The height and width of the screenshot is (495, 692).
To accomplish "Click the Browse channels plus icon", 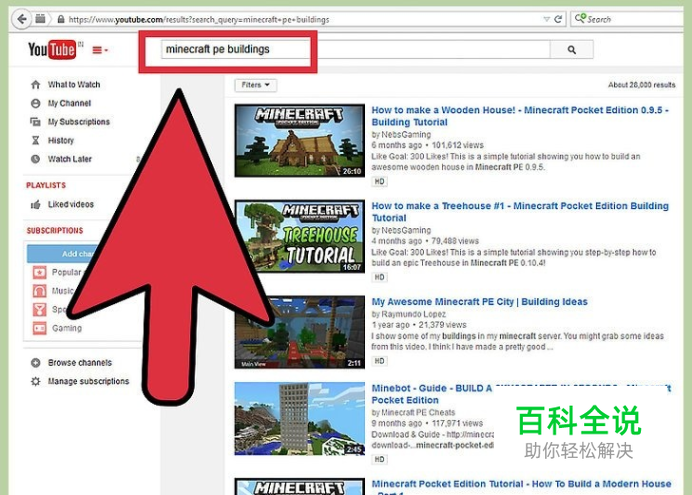I will coord(35,363).
